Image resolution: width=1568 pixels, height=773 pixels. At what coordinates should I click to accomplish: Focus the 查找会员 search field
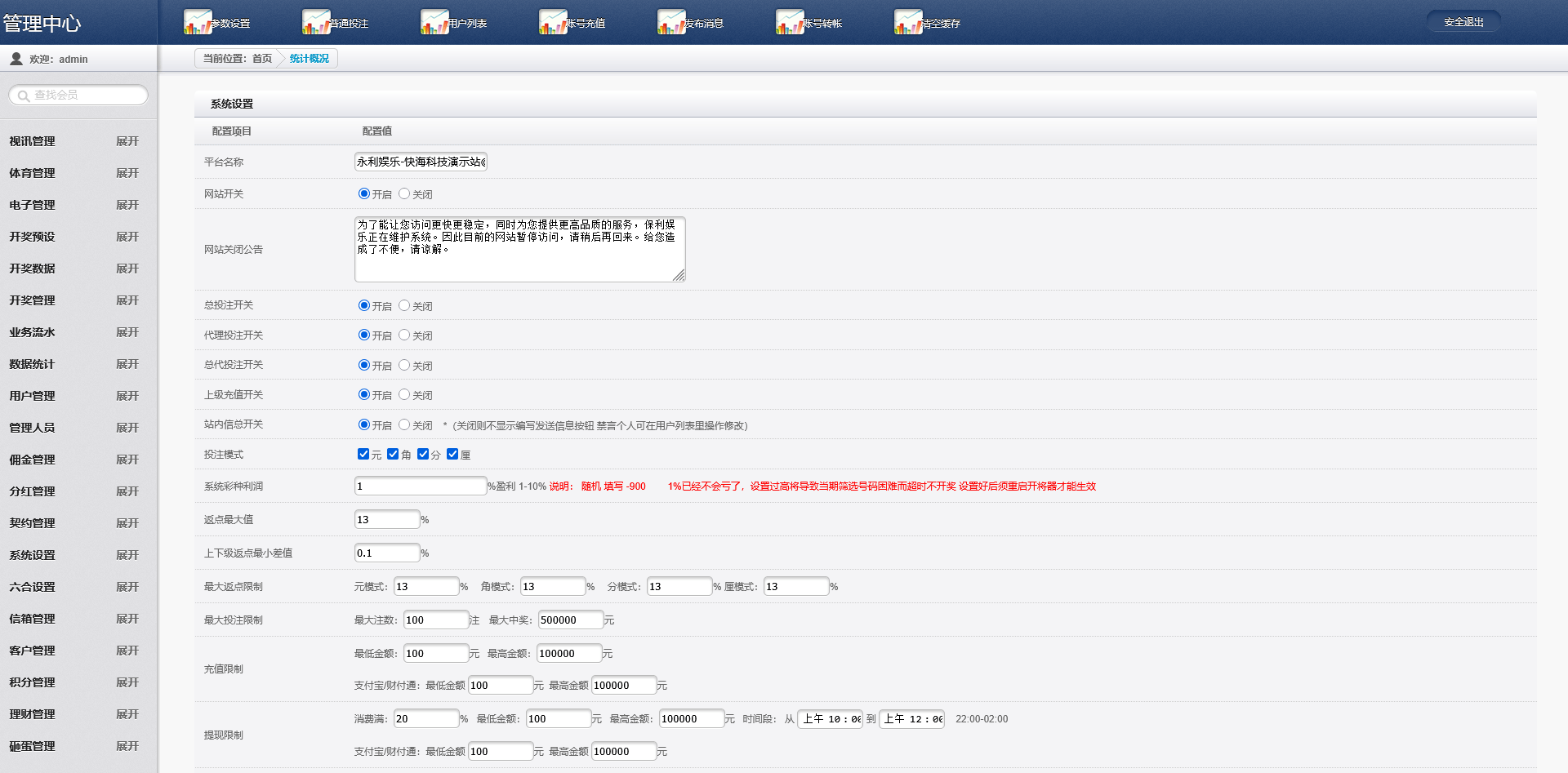coord(86,96)
